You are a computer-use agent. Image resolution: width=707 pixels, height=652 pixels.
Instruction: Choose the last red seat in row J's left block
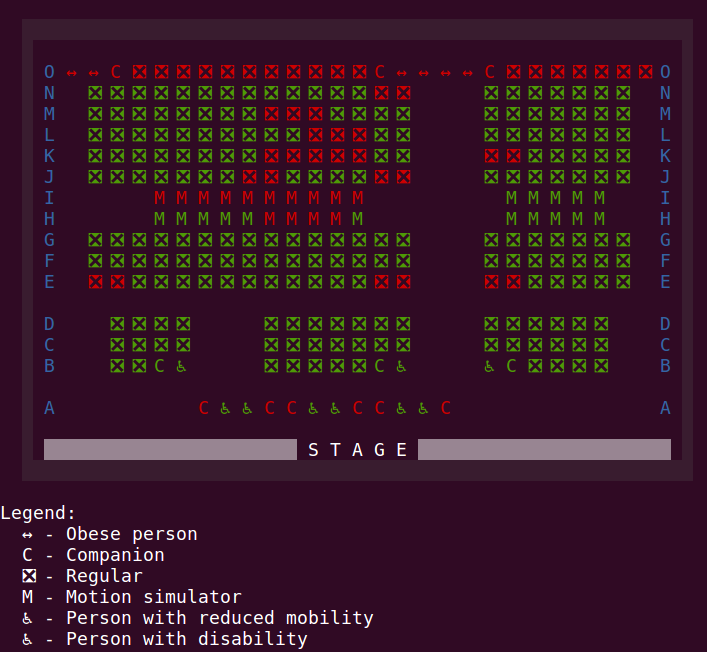tap(404, 177)
